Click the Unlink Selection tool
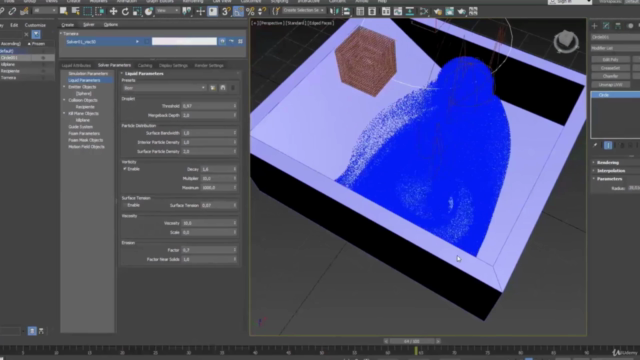This screenshot has width=640, height=360. click(x=12, y=11)
